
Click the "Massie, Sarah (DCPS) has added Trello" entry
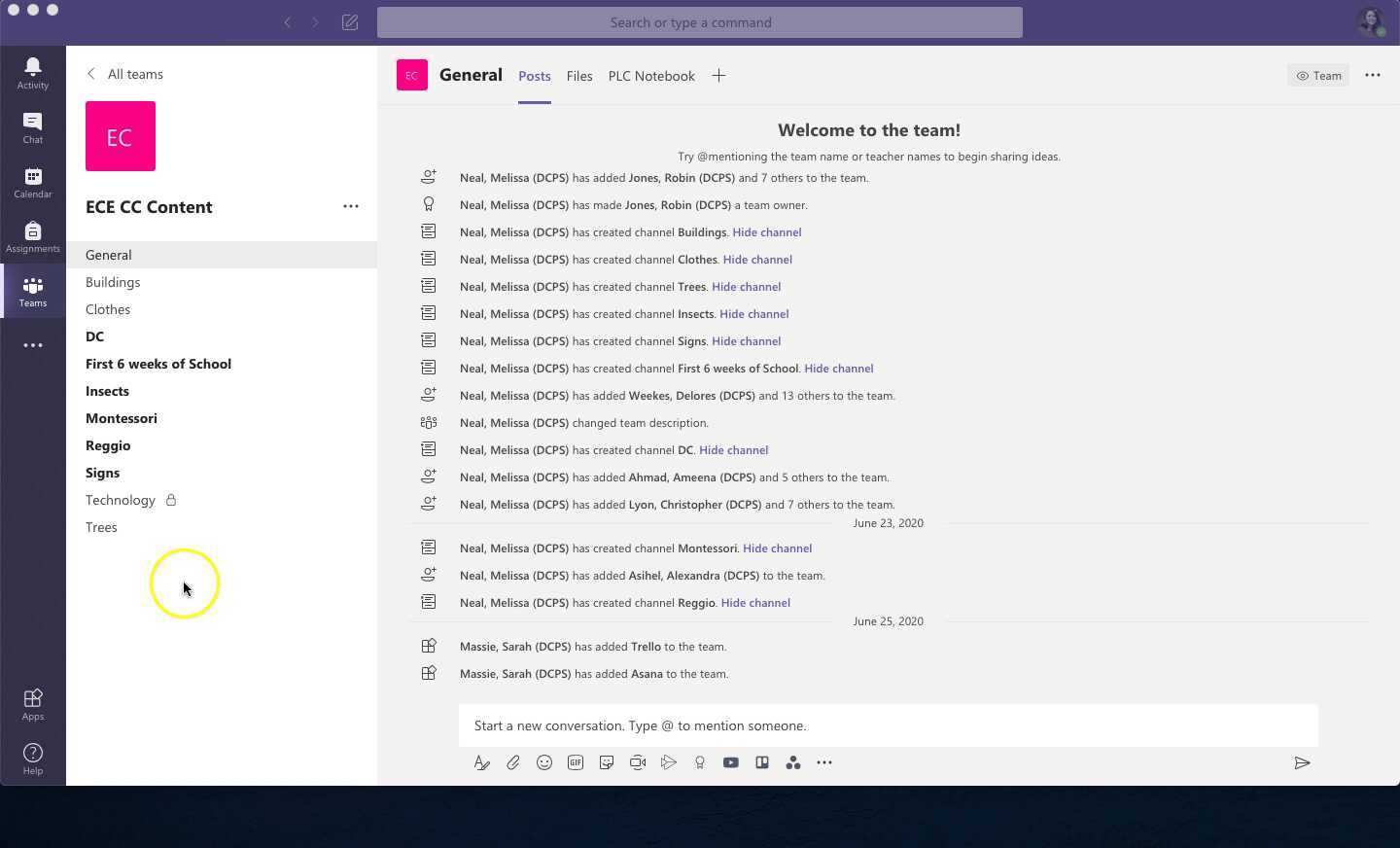click(593, 647)
